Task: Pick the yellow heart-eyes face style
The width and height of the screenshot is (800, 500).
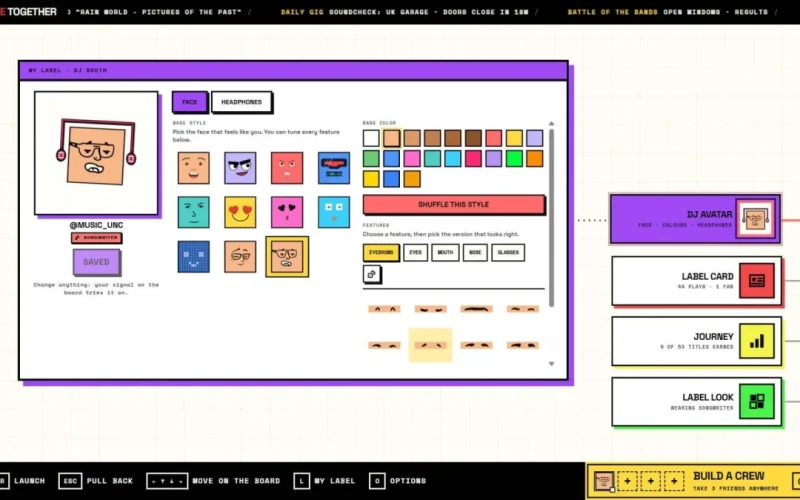Action: coord(240,212)
